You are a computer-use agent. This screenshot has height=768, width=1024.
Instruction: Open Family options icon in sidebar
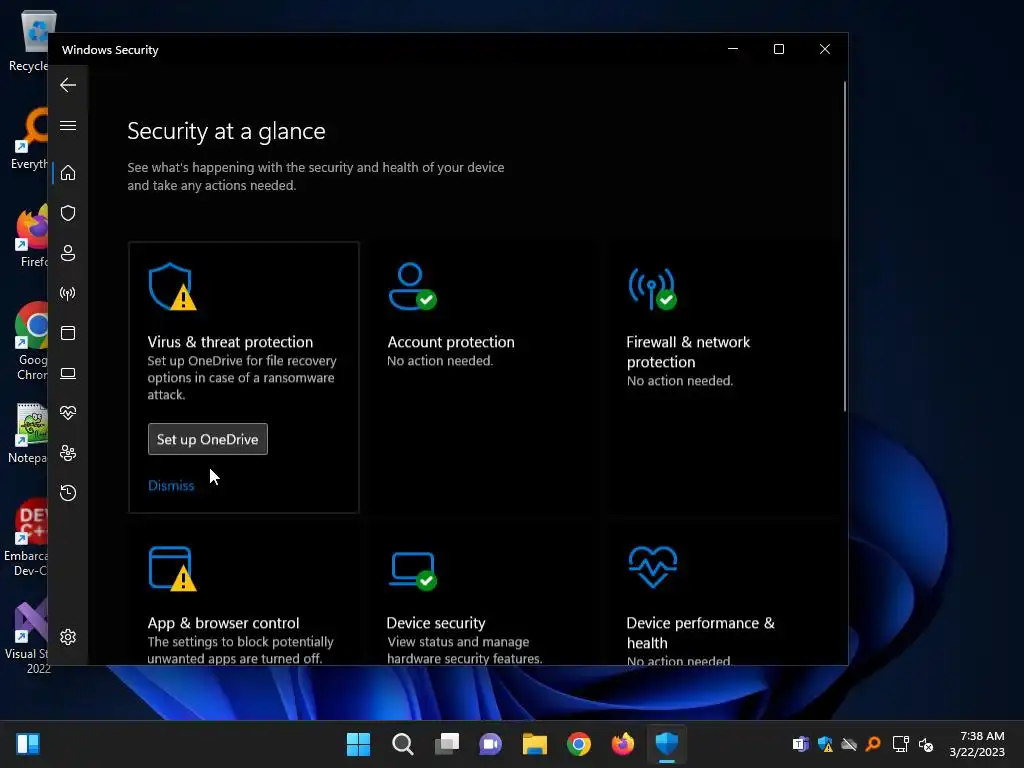pyautogui.click(x=68, y=453)
